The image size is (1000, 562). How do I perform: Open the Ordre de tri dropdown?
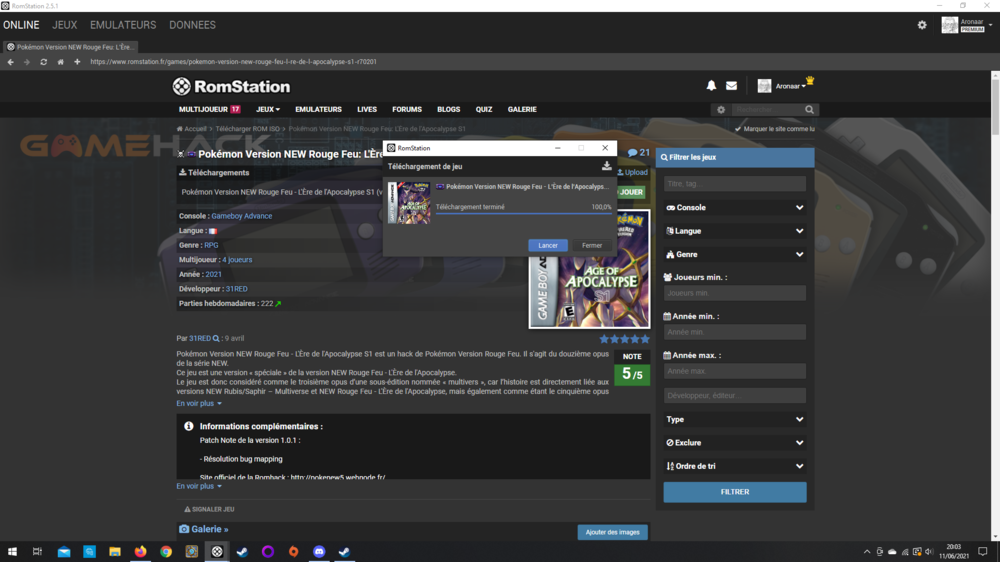coord(735,466)
